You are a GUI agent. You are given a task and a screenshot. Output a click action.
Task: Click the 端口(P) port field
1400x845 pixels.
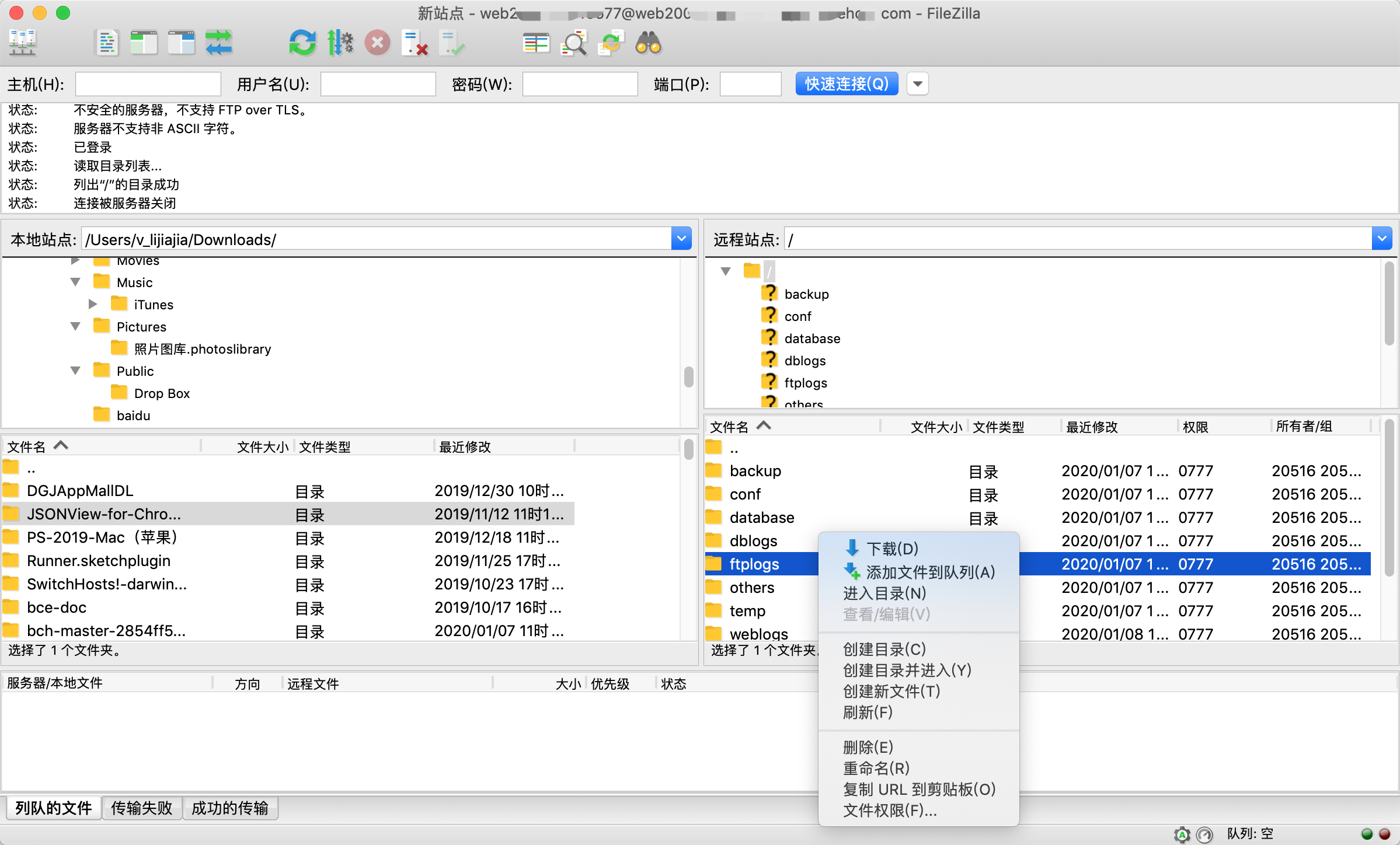[751, 84]
